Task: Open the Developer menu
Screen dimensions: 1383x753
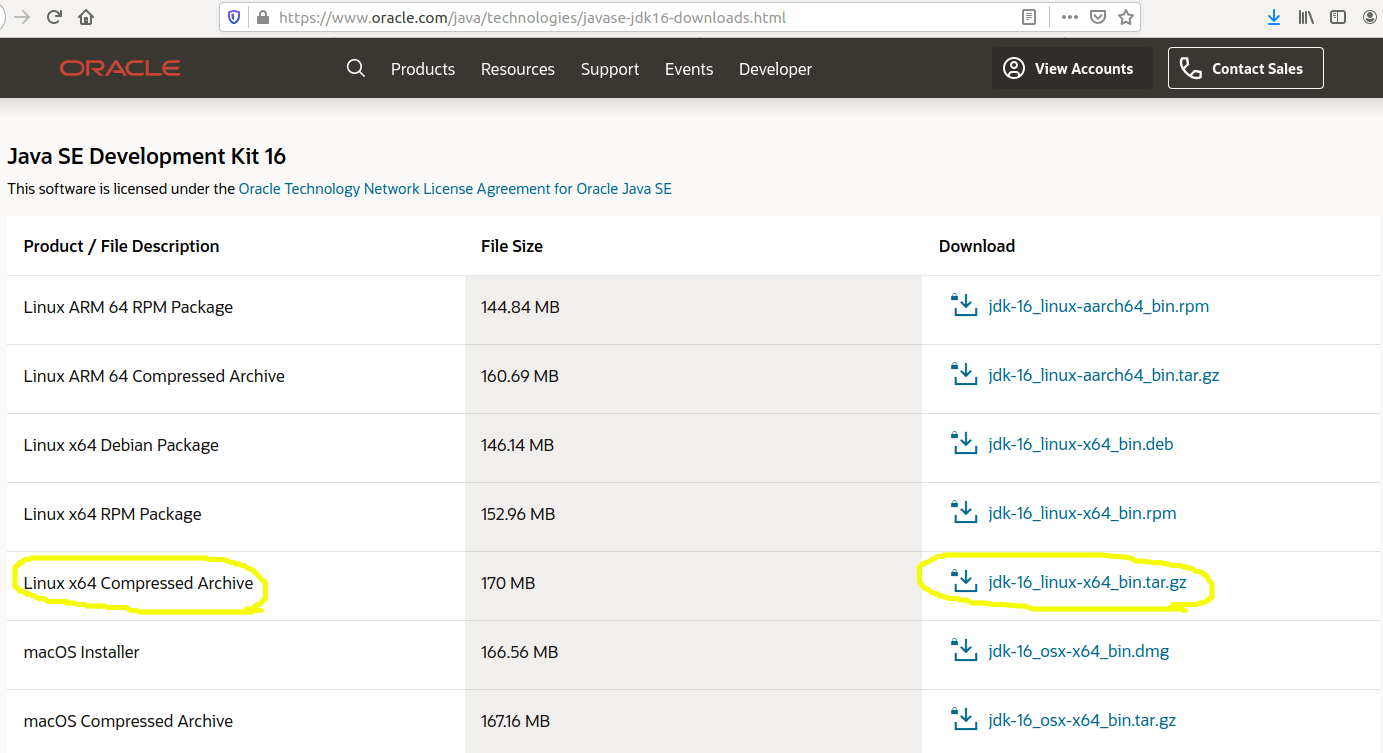Action: pos(775,69)
